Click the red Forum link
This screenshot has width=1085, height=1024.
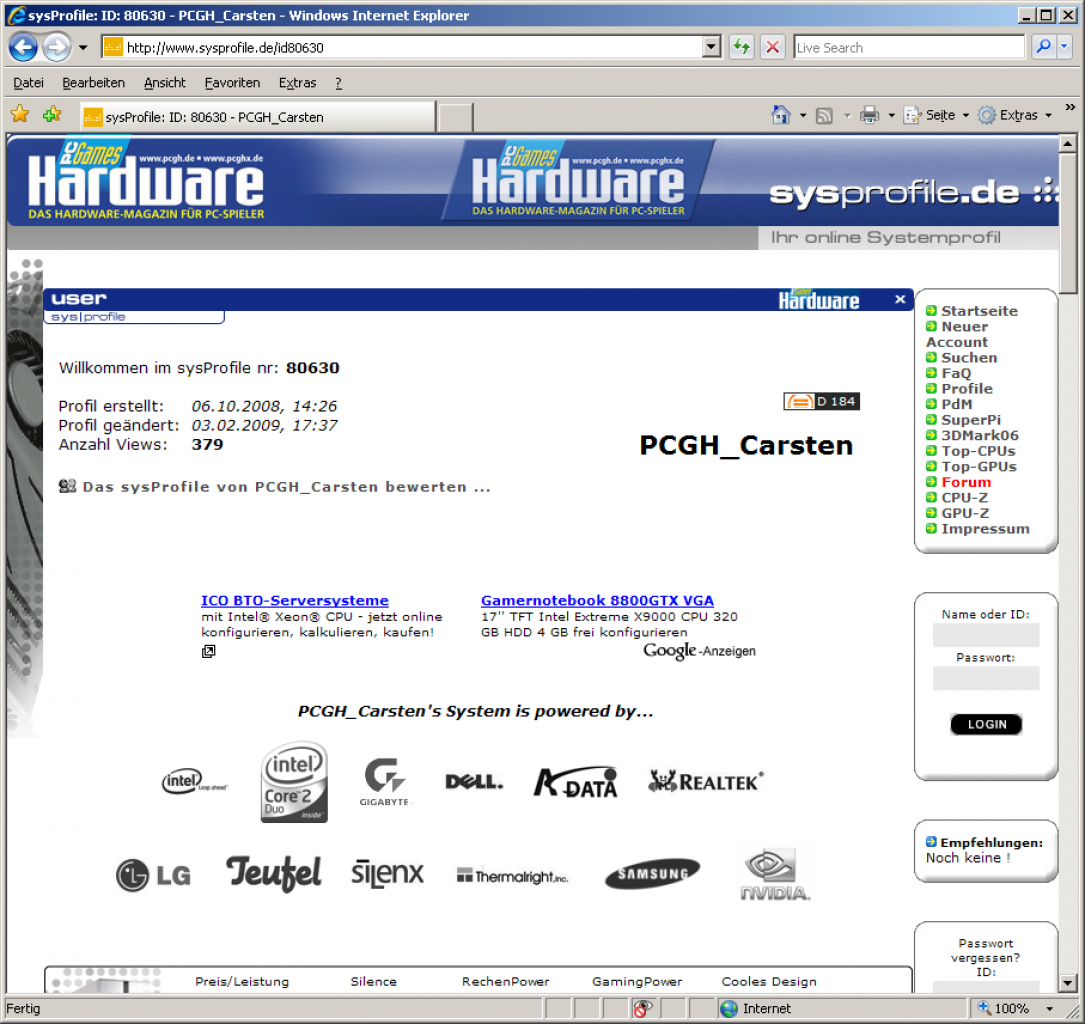966,482
